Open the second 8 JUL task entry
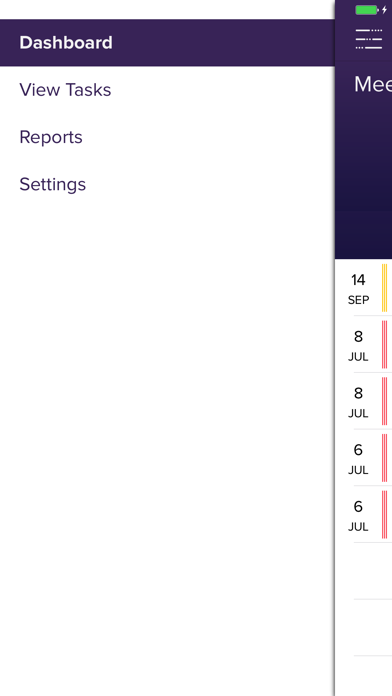 (x=364, y=401)
